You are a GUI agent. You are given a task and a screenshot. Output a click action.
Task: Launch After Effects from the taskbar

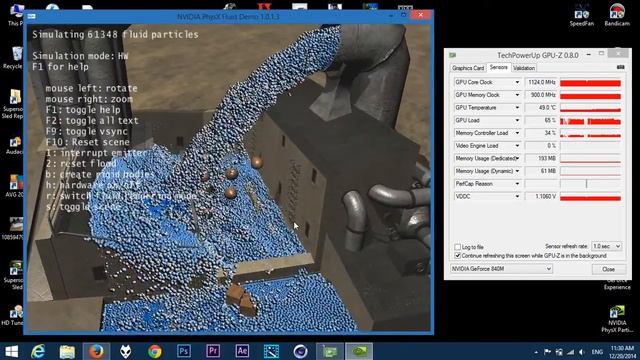click(242, 351)
